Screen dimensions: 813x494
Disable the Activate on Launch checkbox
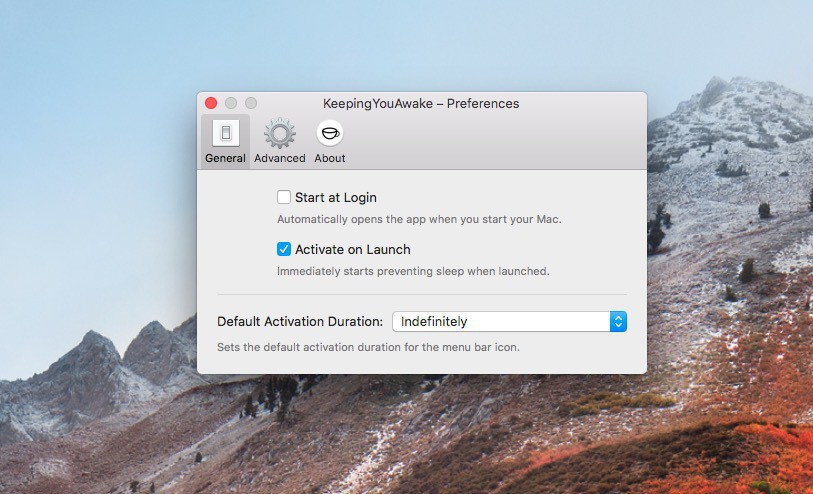tap(284, 249)
